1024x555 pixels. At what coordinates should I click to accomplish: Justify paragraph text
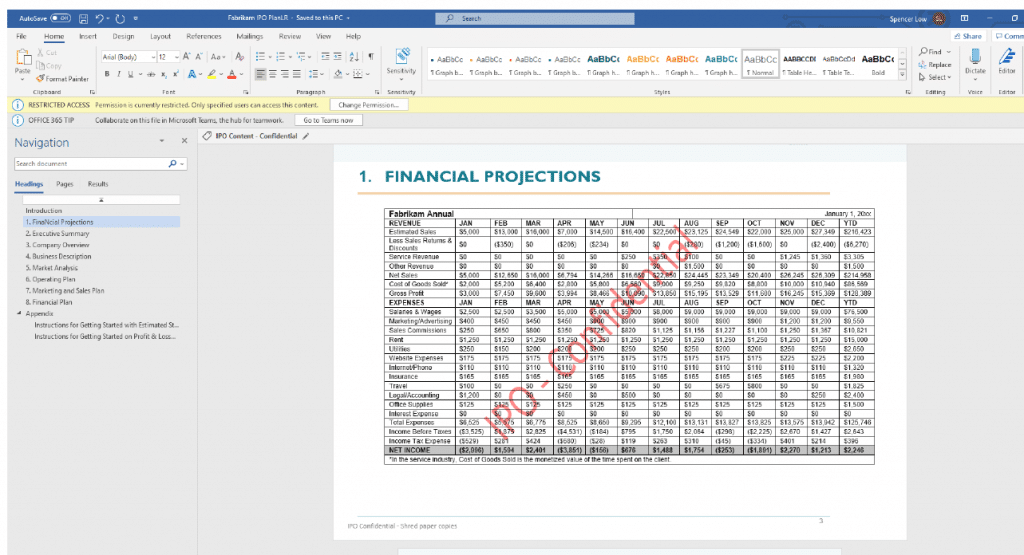pos(296,74)
